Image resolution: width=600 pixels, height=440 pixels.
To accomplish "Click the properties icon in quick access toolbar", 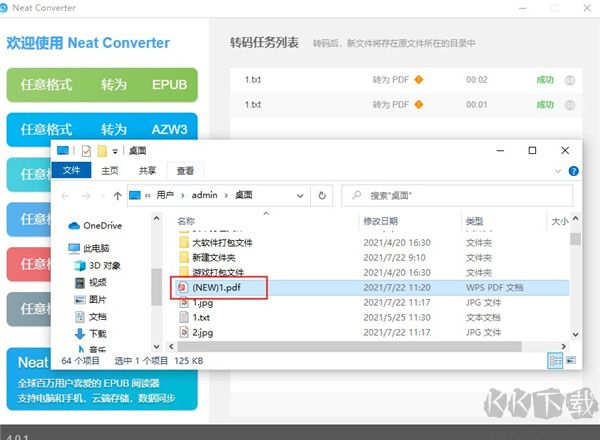I will click(86, 151).
